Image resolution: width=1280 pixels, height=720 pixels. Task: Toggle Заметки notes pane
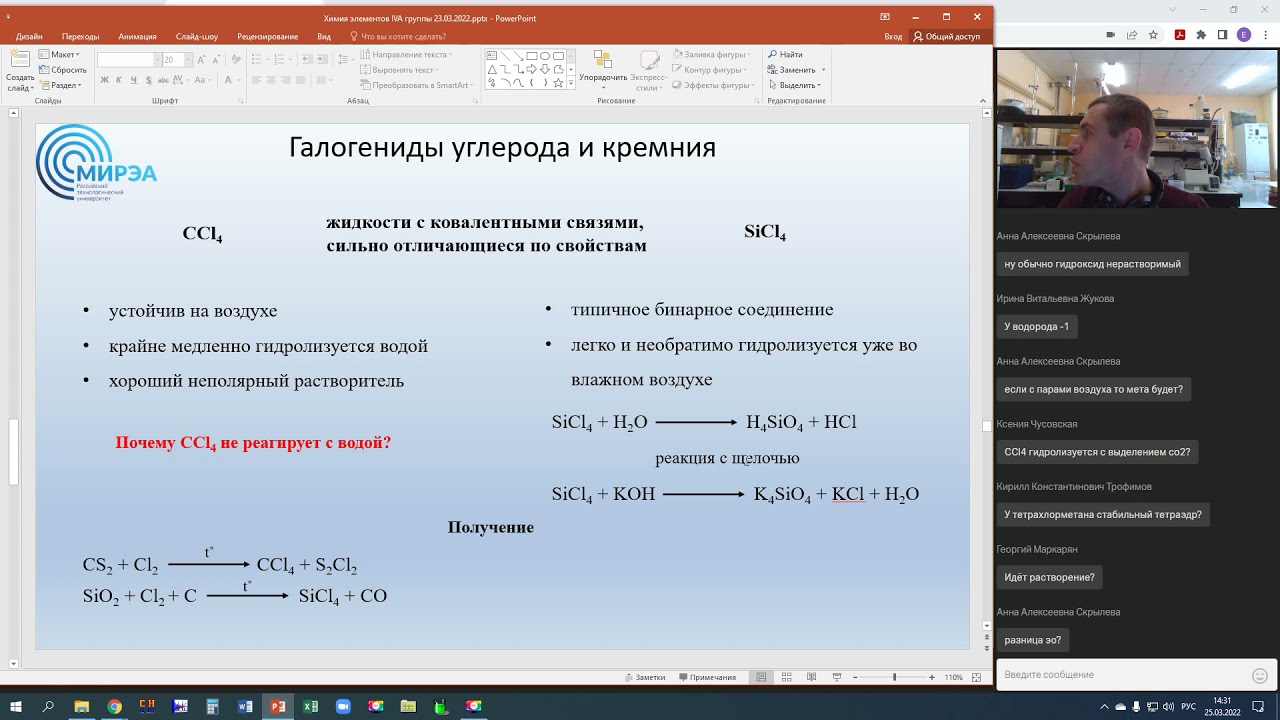[x=644, y=677]
